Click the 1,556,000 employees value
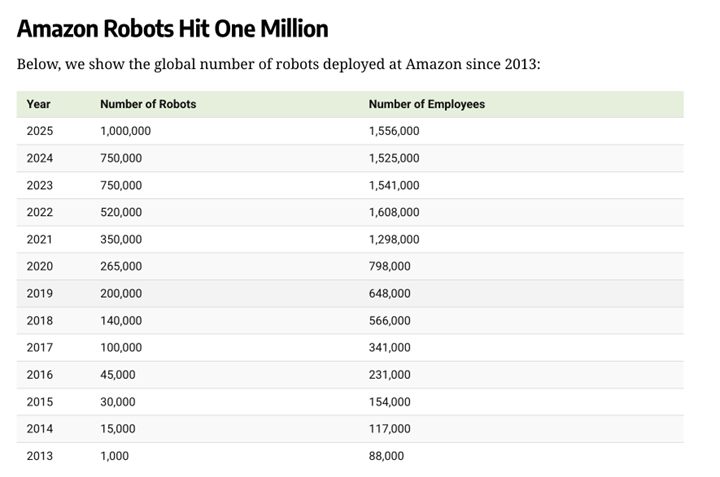 point(394,131)
